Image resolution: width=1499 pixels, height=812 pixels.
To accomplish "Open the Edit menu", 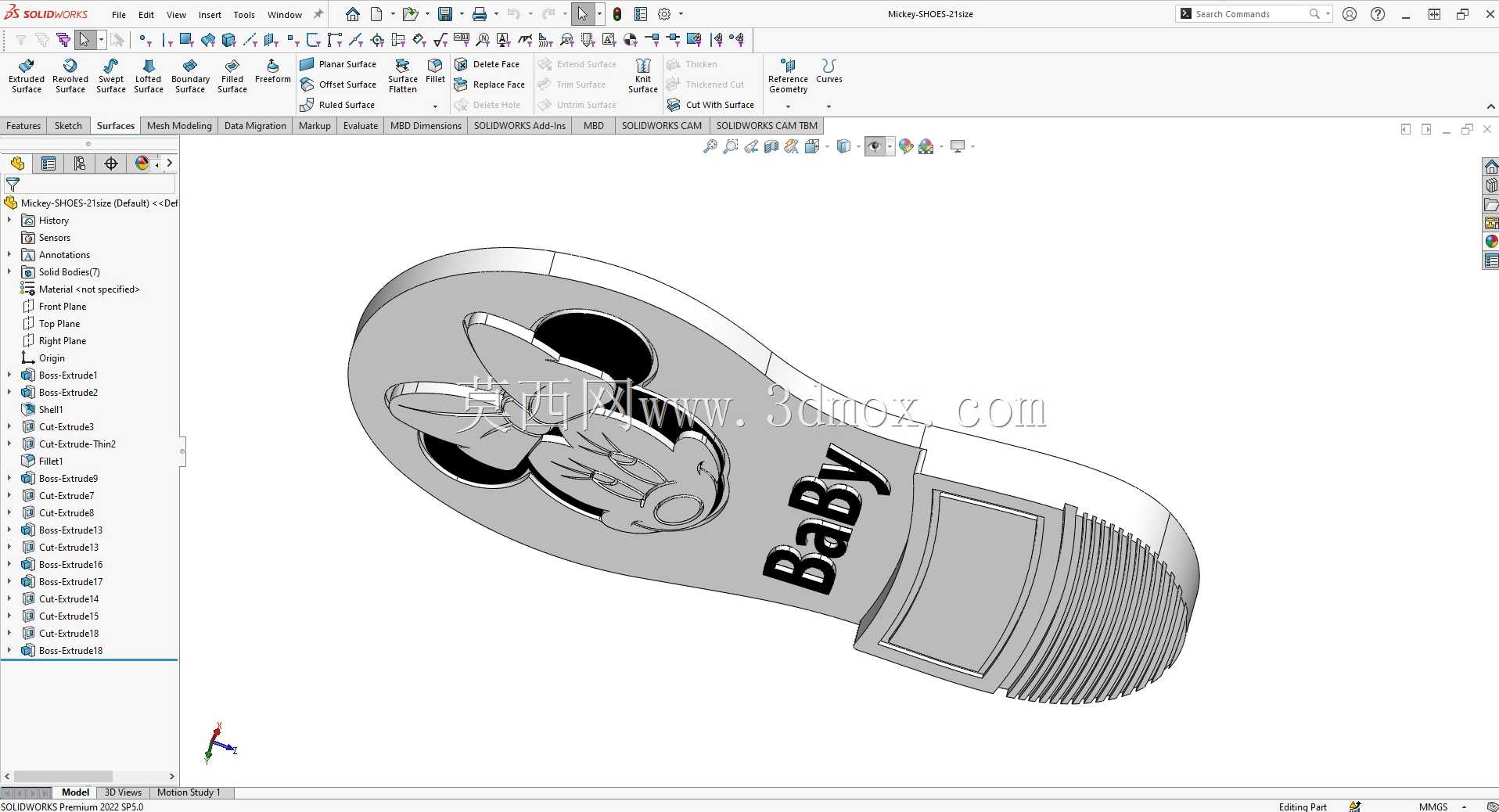I will click(x=146, y=15).
